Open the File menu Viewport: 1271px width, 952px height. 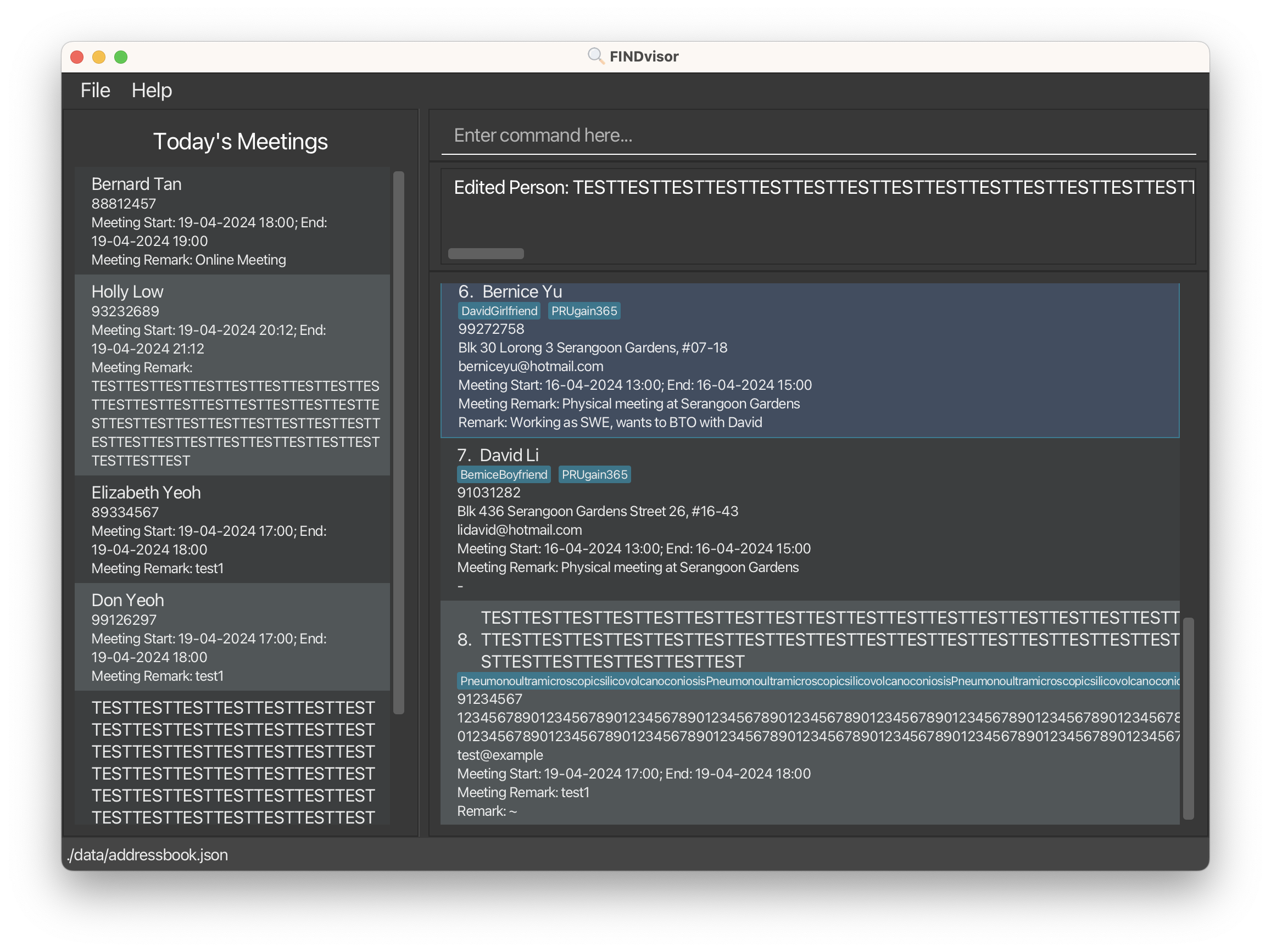click(95, 90)
